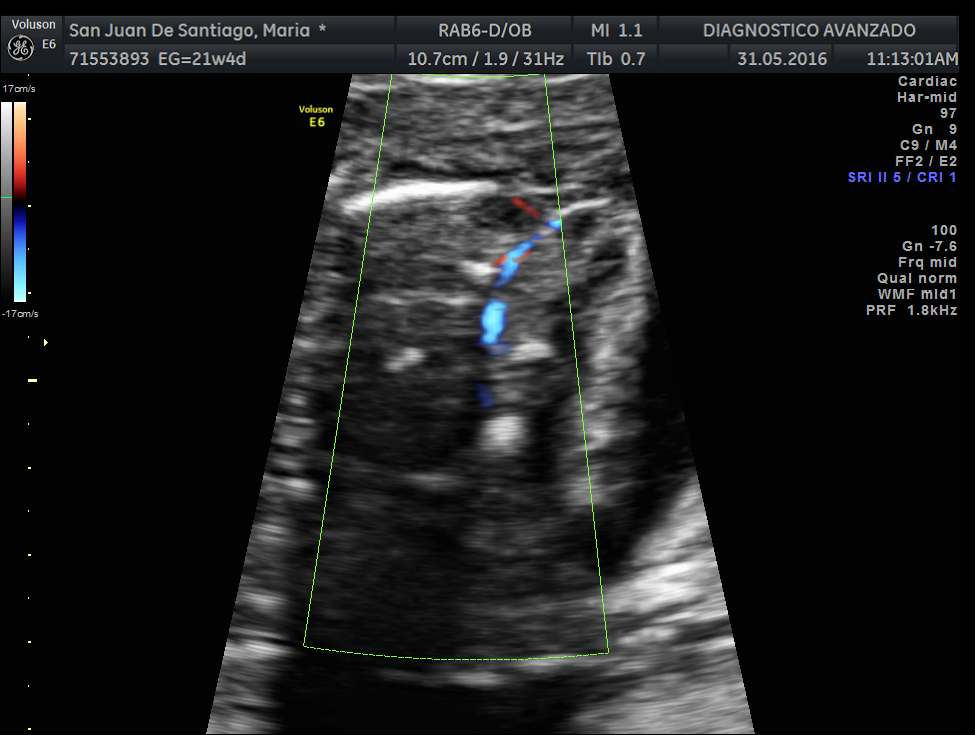The image size is (975, 735).
Task: Click the grayscale map bar
Action: tap(6, 200)
